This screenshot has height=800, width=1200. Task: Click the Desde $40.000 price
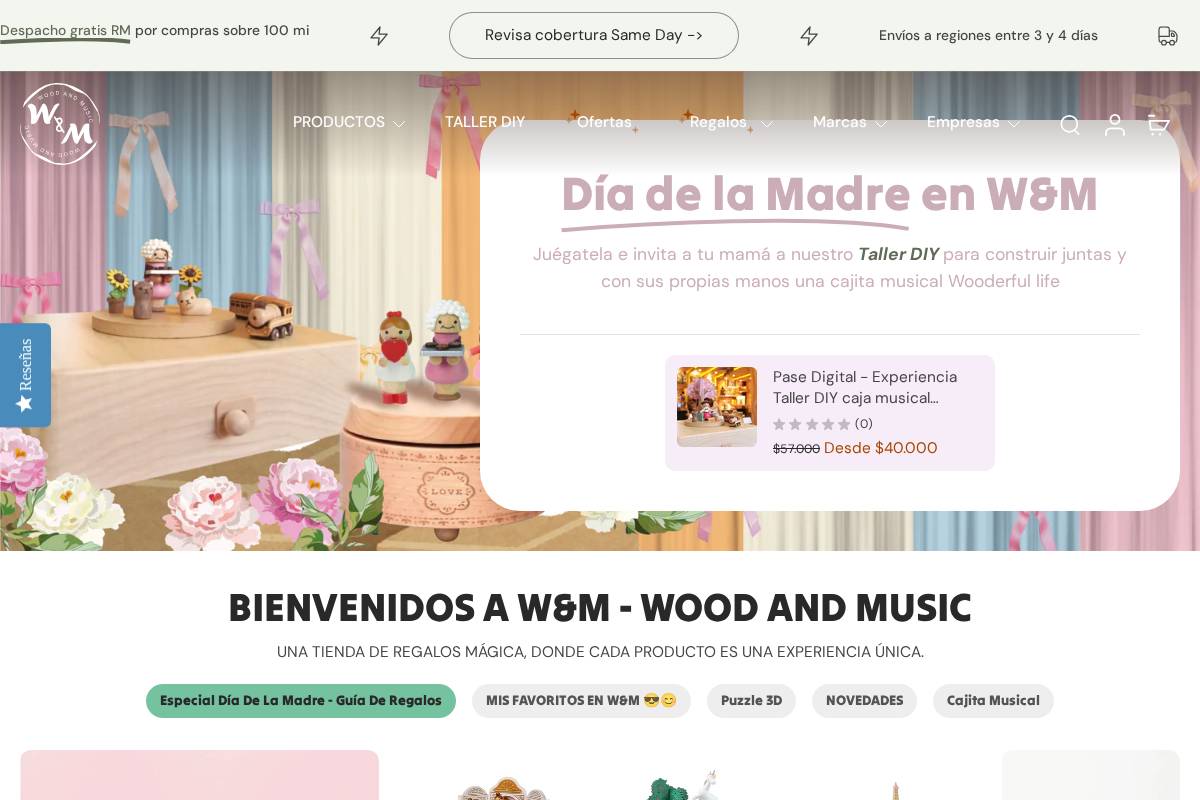point(881,448)
